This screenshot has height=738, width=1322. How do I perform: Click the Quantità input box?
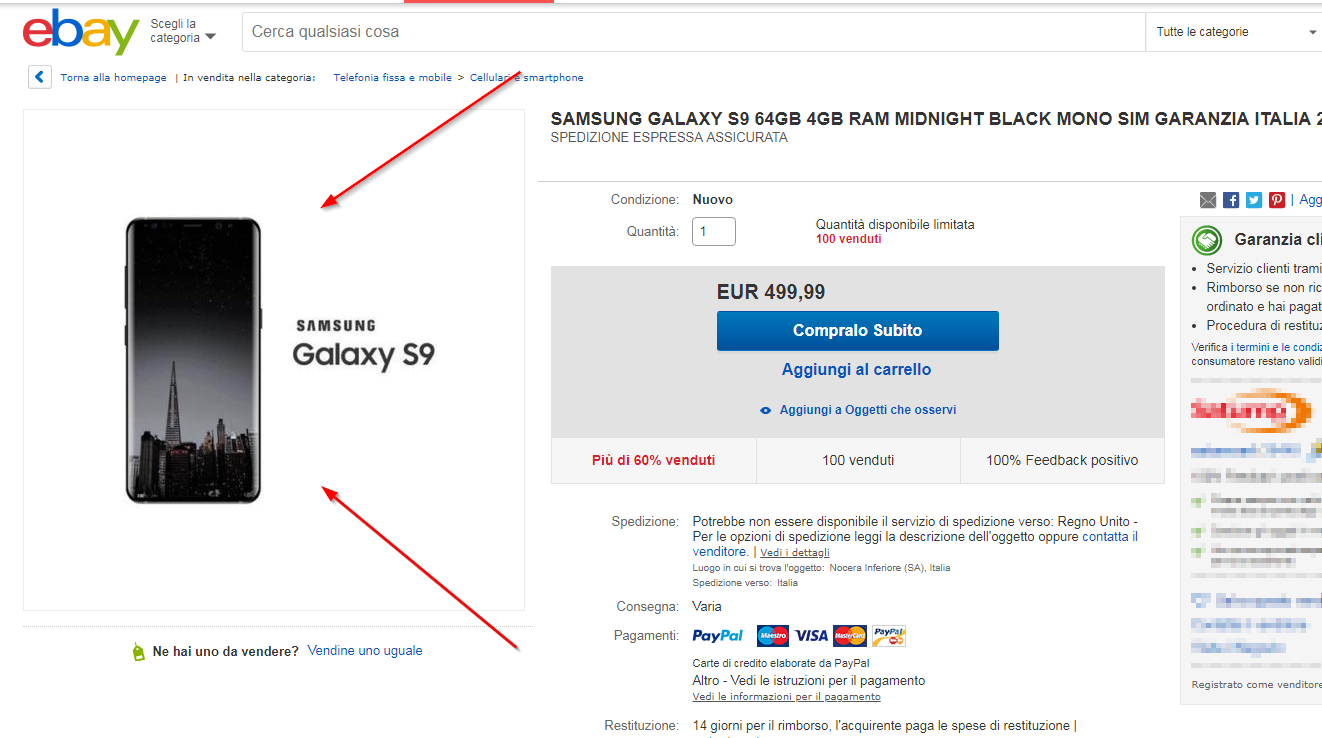[x=714, y=232]
